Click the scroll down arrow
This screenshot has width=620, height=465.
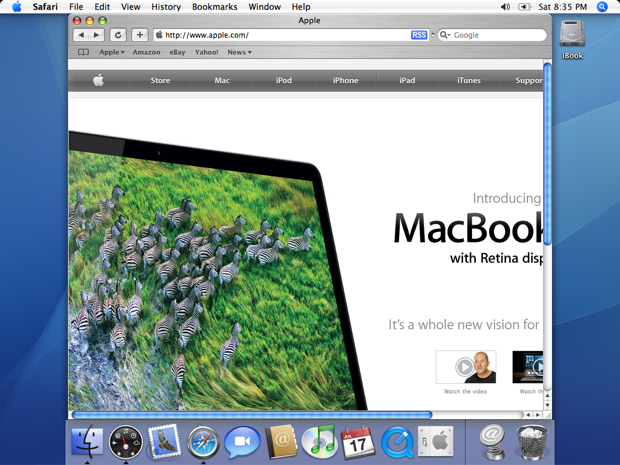(548, 405)
